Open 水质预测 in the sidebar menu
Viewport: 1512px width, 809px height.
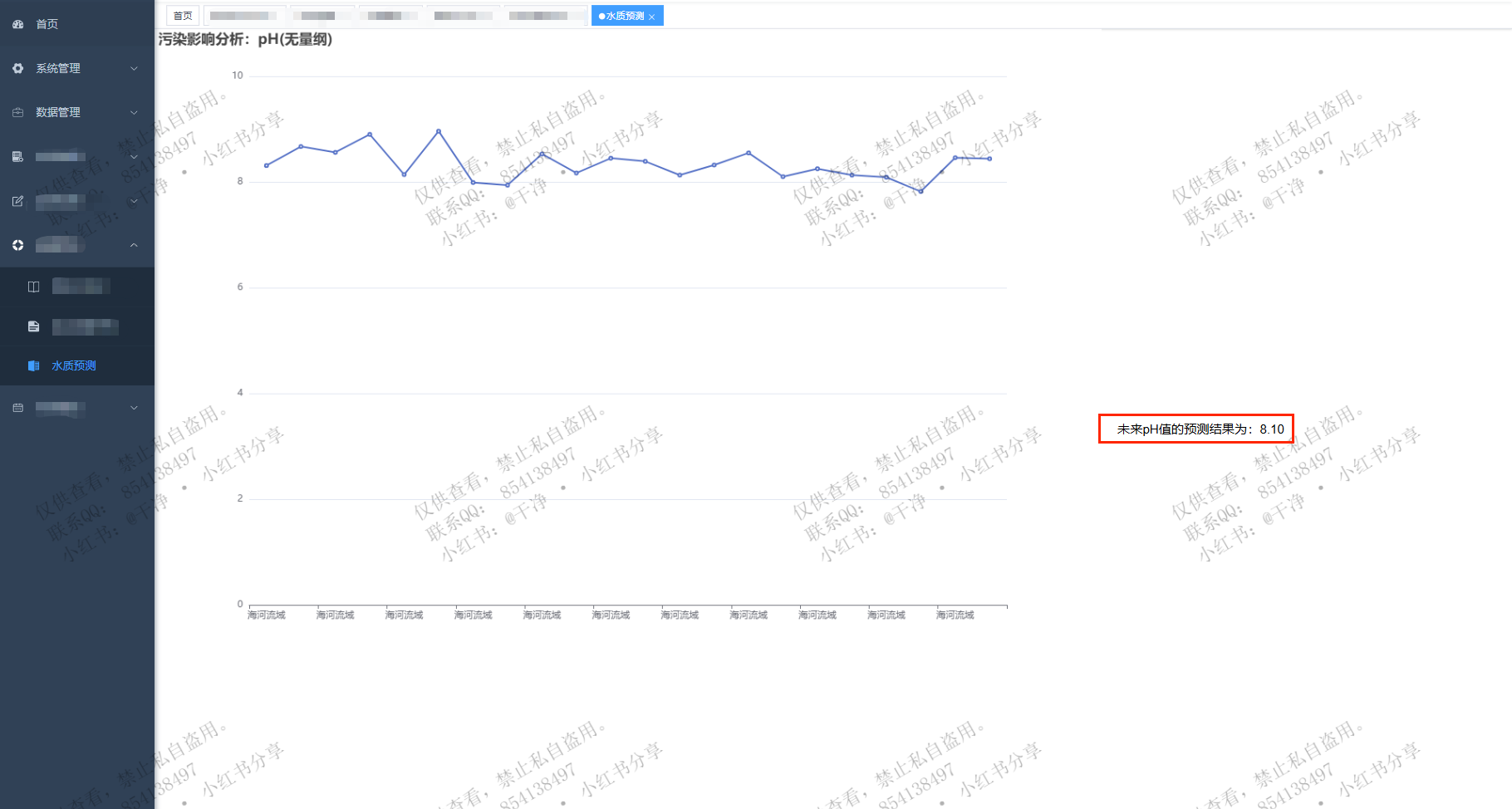[74, 365]
